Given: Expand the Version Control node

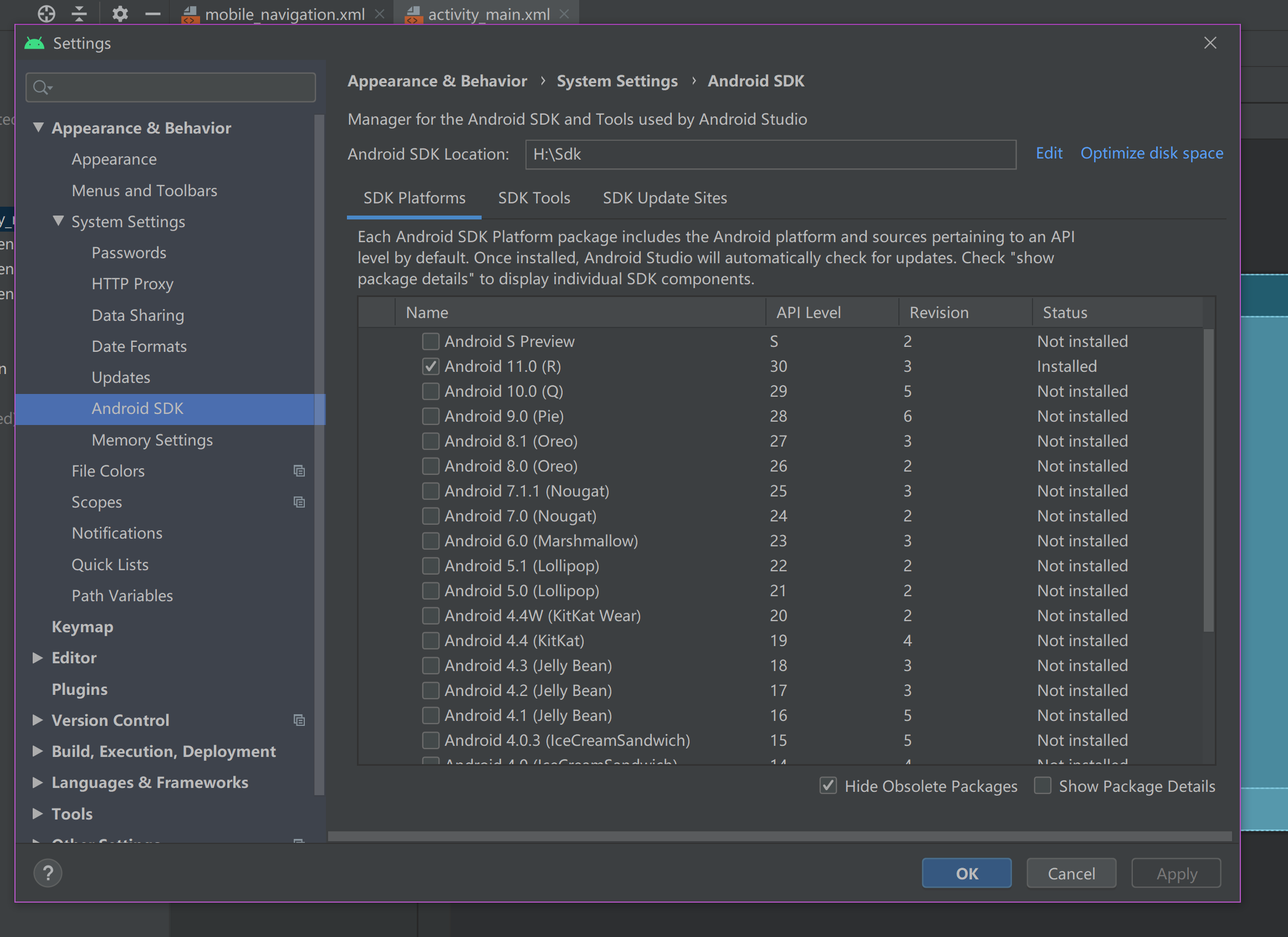Looking at the screenshot, I should tap(38, 720).
